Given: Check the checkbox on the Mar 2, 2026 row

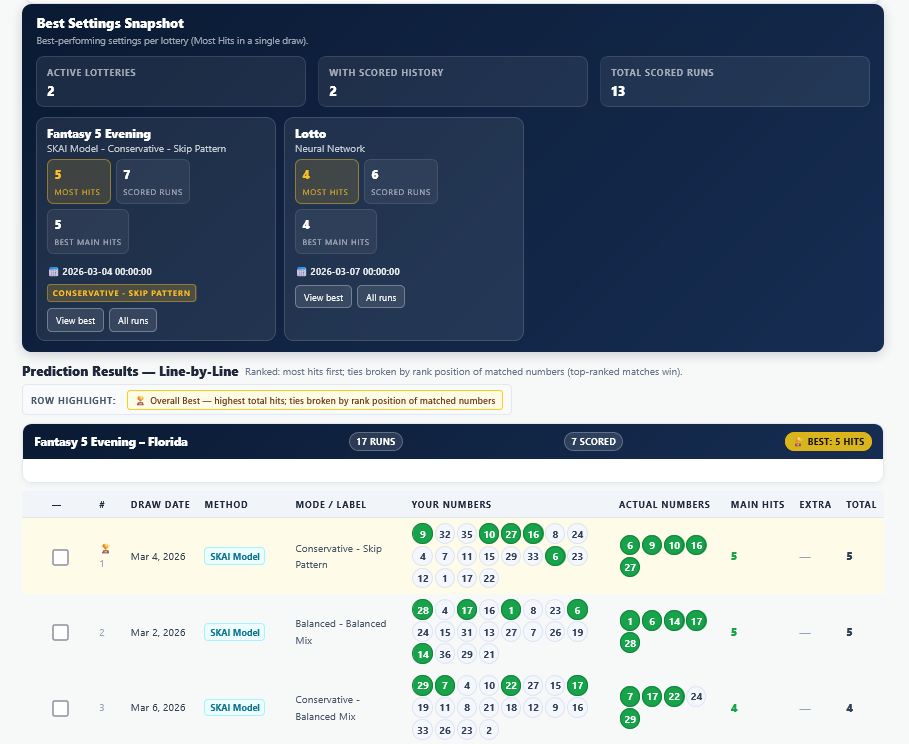Looking at the screenshot, I should tap(60, 632).
